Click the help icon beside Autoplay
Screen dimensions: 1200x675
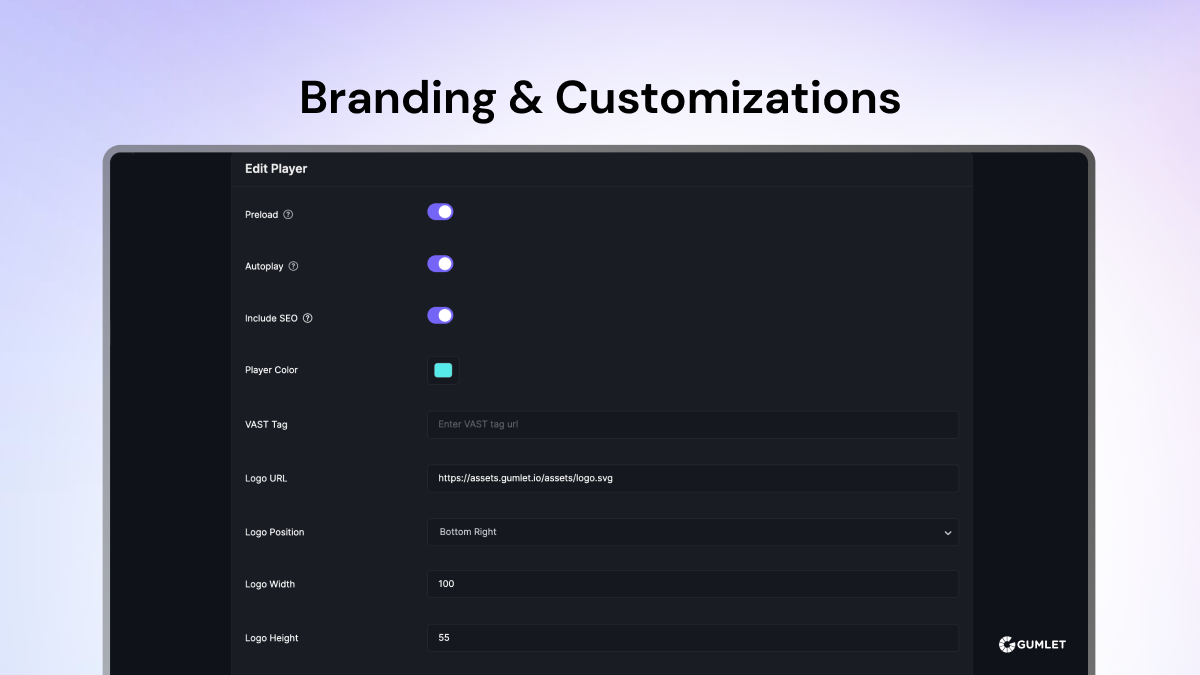pyautogui.click(x=293, y=267)
